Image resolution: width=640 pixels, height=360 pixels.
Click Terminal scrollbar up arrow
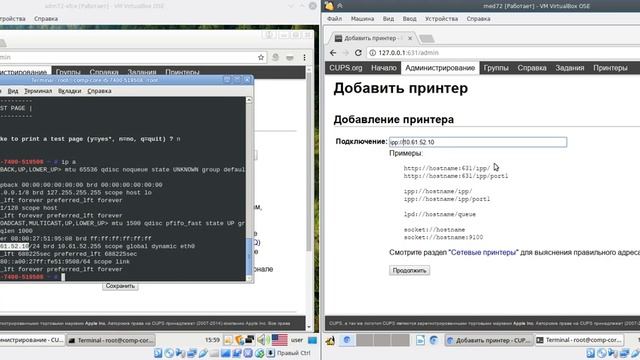pyautogui.click(x=249, y=100)
